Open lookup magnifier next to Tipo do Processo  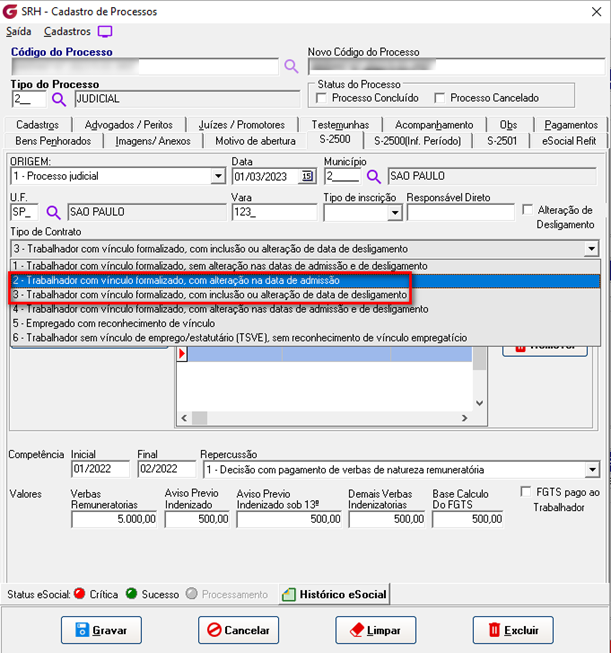click(59, 100)
